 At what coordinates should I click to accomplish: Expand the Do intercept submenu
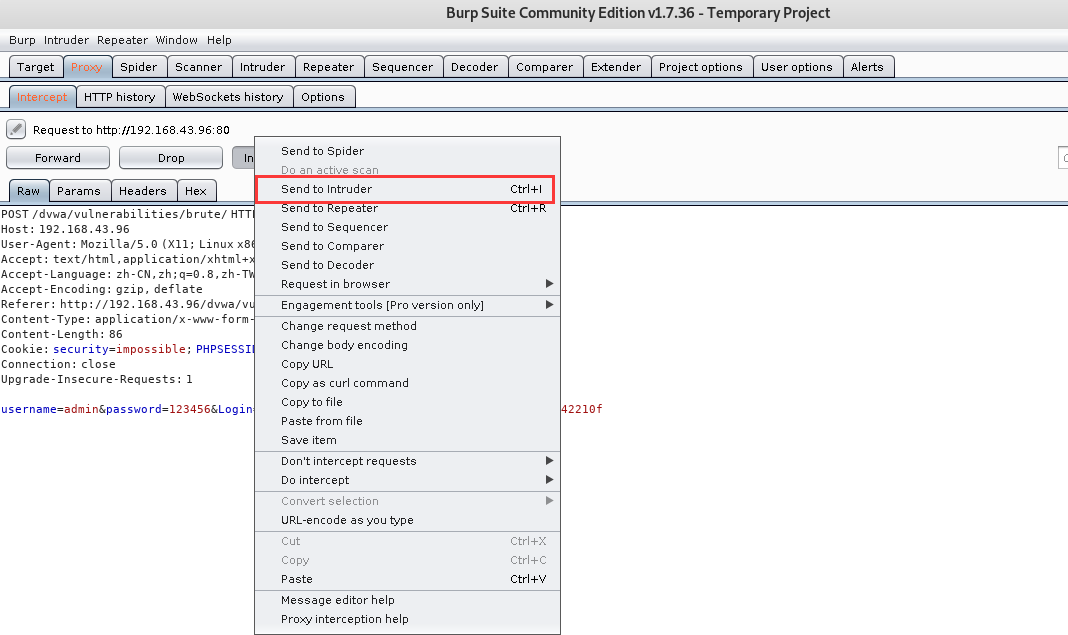click(407, 480)
